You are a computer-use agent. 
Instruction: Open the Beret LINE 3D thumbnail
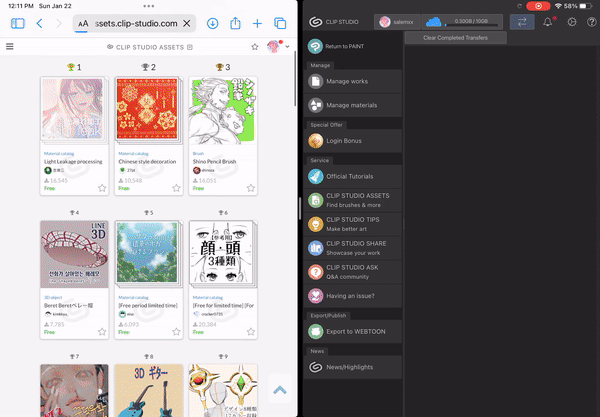click(x=74, y=254)
